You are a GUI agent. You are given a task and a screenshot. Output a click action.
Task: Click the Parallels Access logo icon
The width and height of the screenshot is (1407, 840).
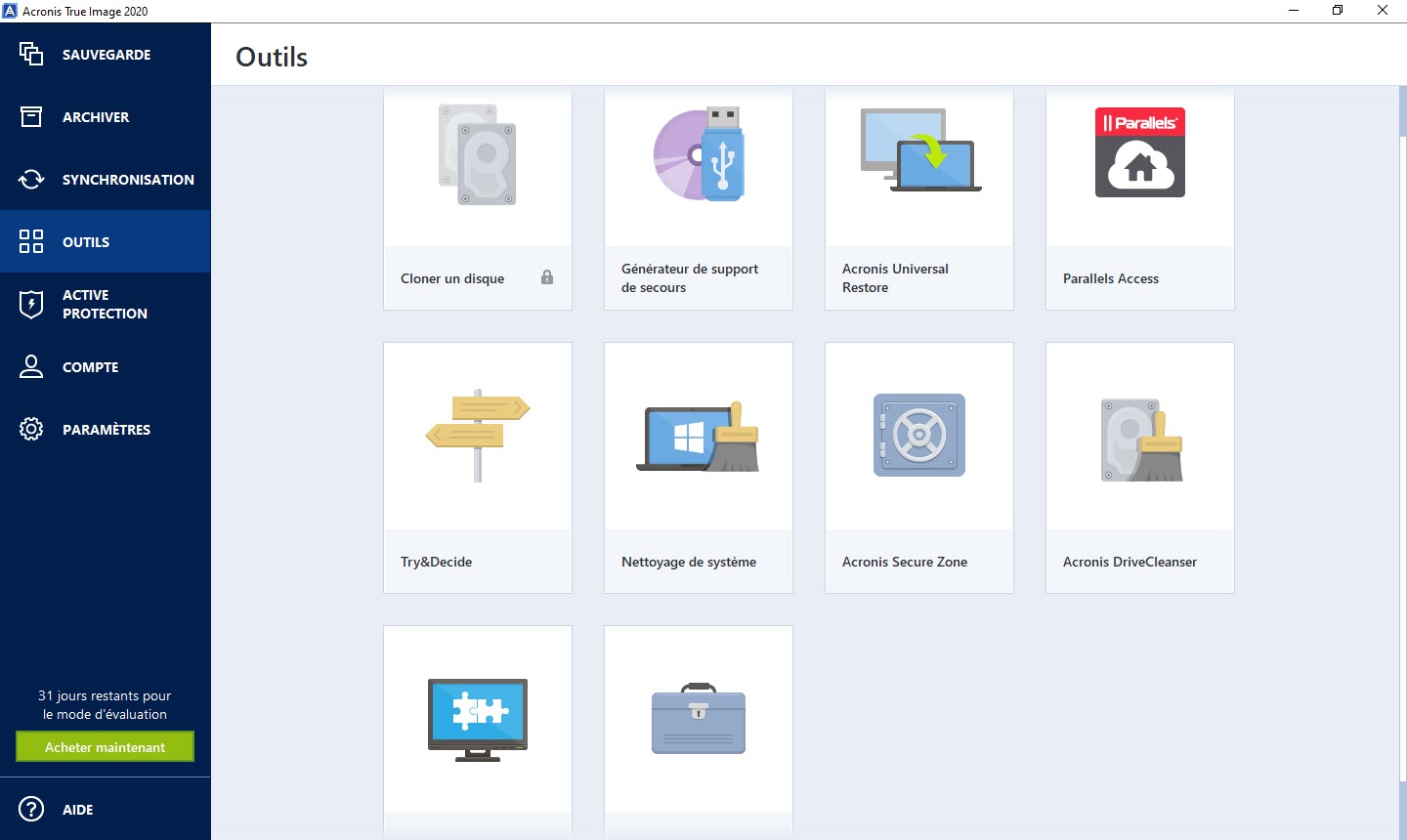pos(1140,152)
